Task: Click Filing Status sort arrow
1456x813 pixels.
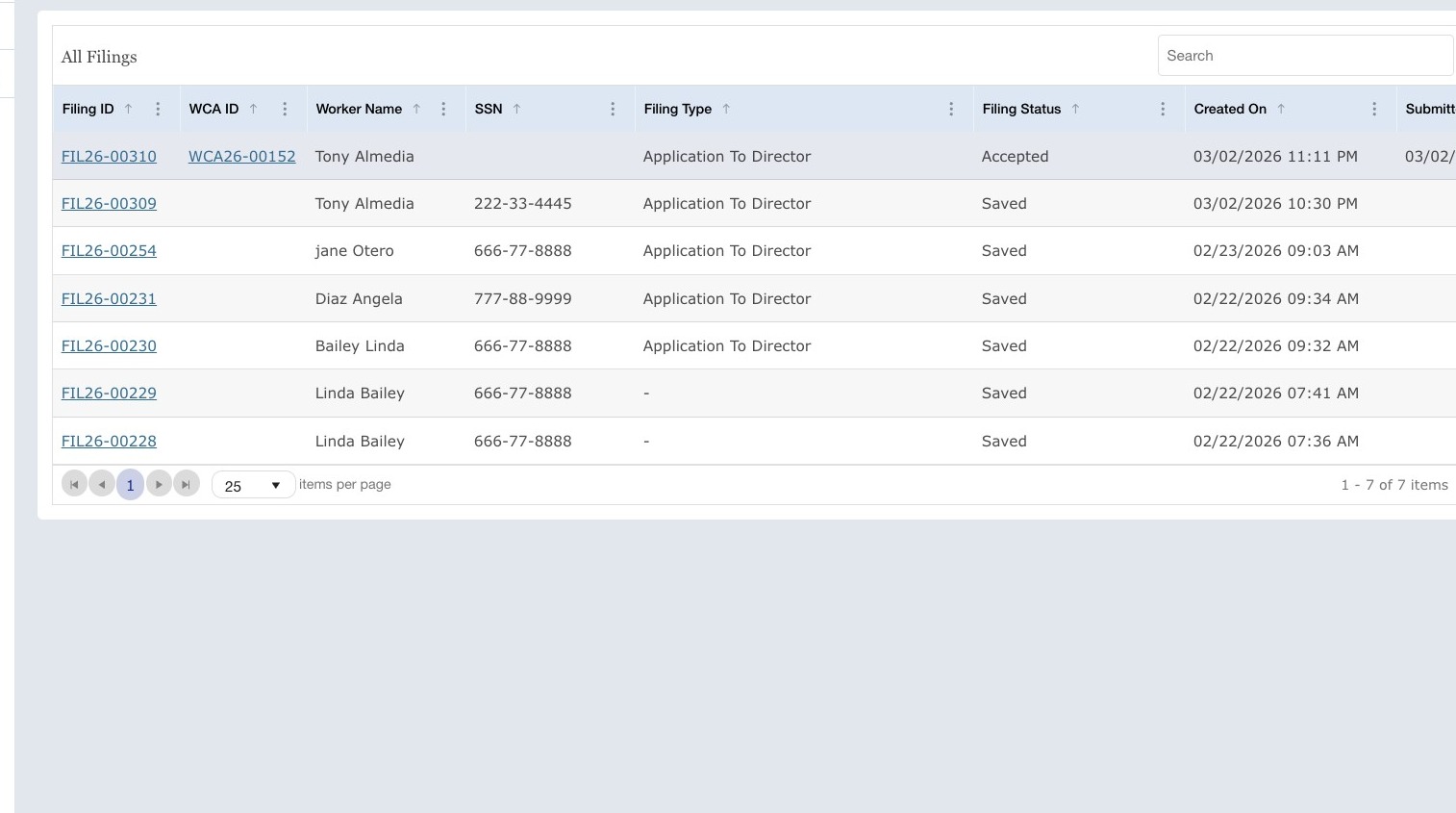Action: tap(1075, 109)
